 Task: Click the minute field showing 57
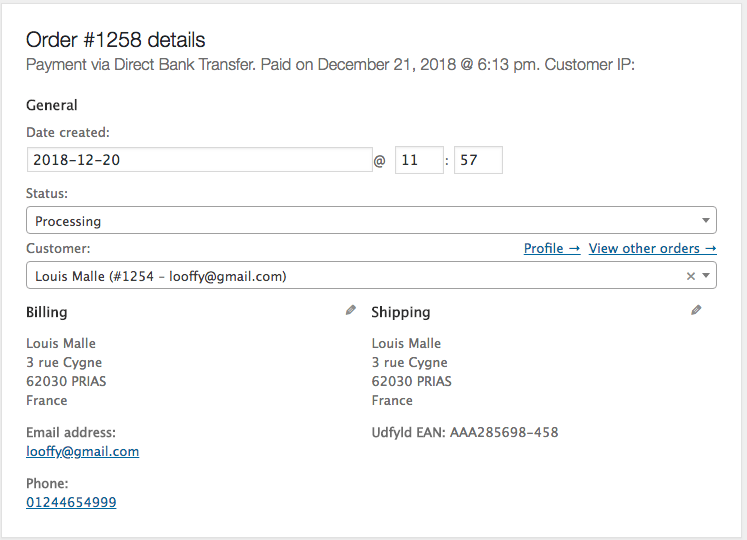(478, 160)
